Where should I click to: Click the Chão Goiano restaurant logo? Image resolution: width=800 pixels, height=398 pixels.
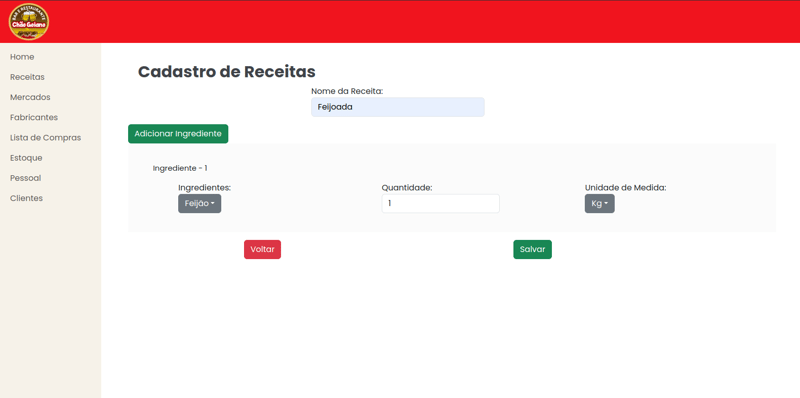[x=29, y=22]
